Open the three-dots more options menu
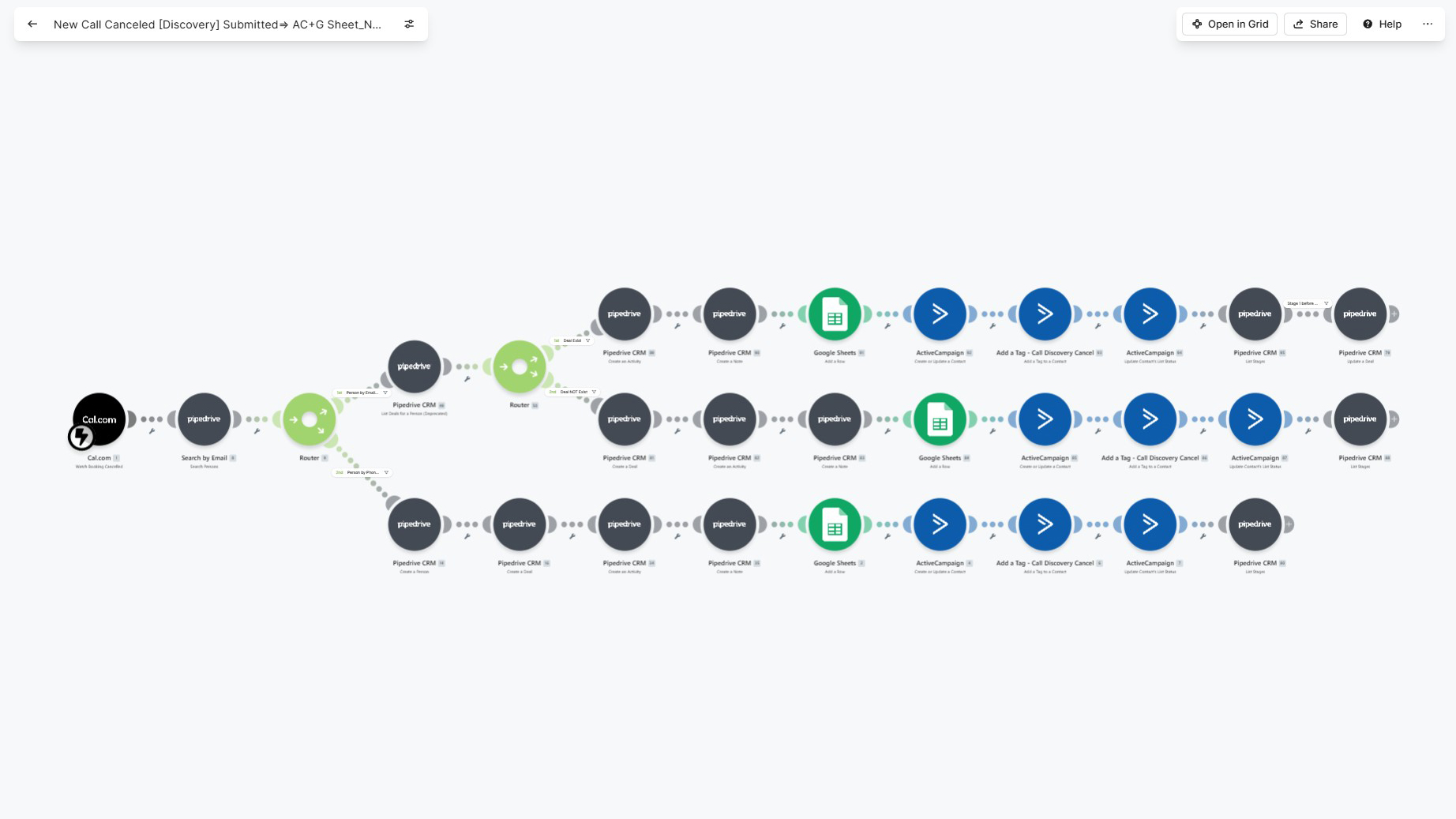The height and width of the screenshot is (819, 1456). (1428, 24)
